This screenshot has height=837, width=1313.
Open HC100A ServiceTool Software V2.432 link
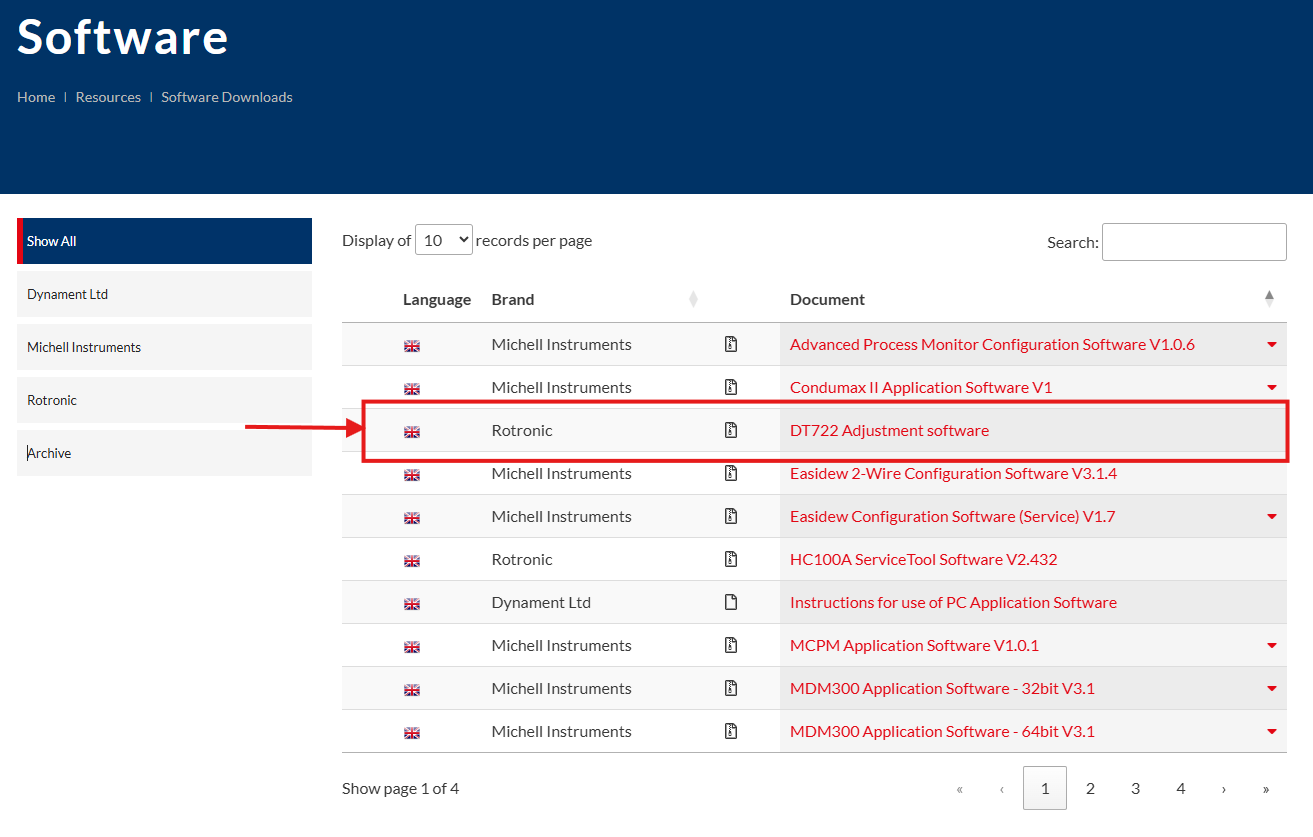pyautogui.click(x=923, y=559)
